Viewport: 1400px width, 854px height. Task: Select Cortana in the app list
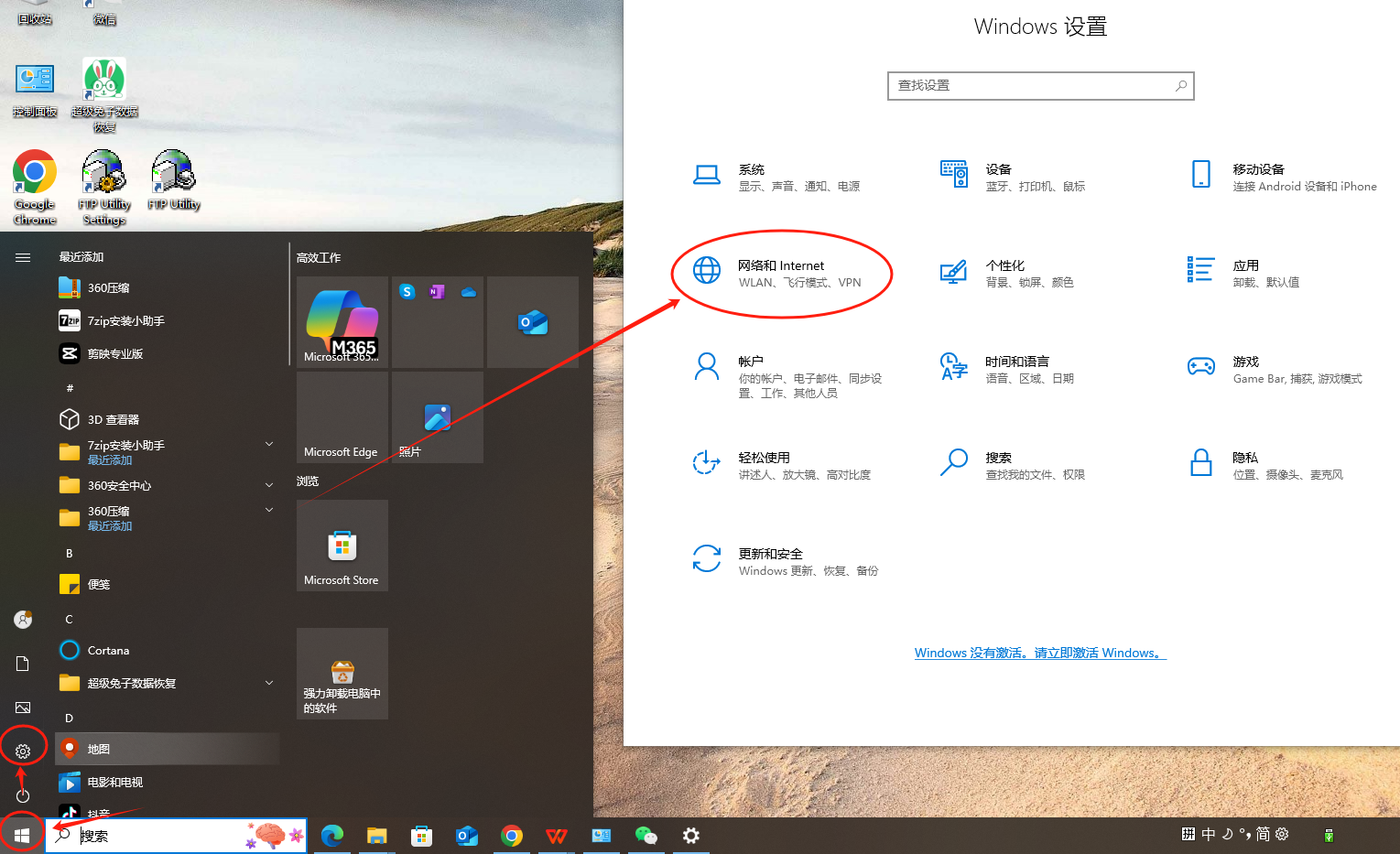[x=108, y=650]
